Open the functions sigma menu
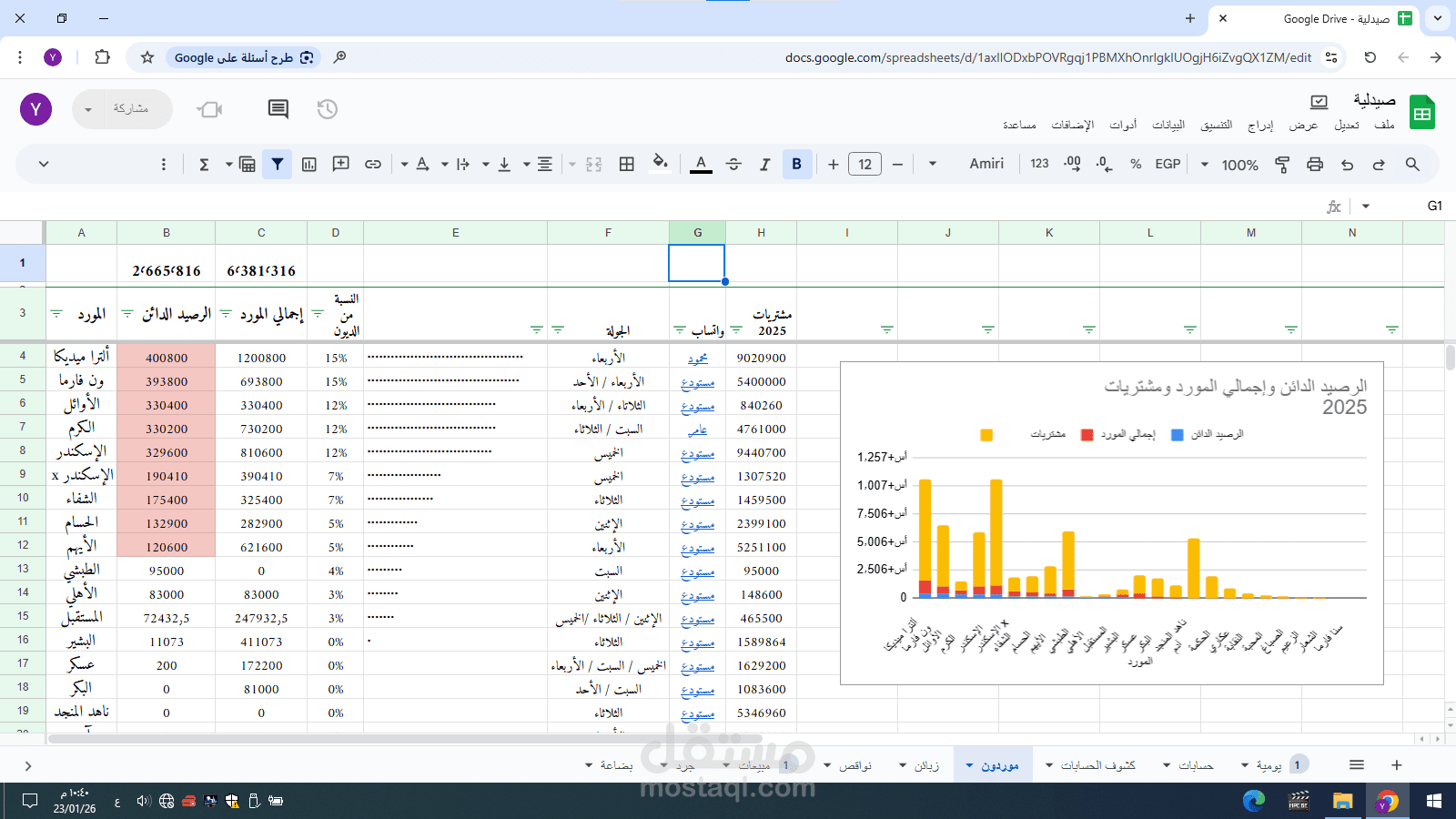1456x819 pixels. click(x=204, y=165)
